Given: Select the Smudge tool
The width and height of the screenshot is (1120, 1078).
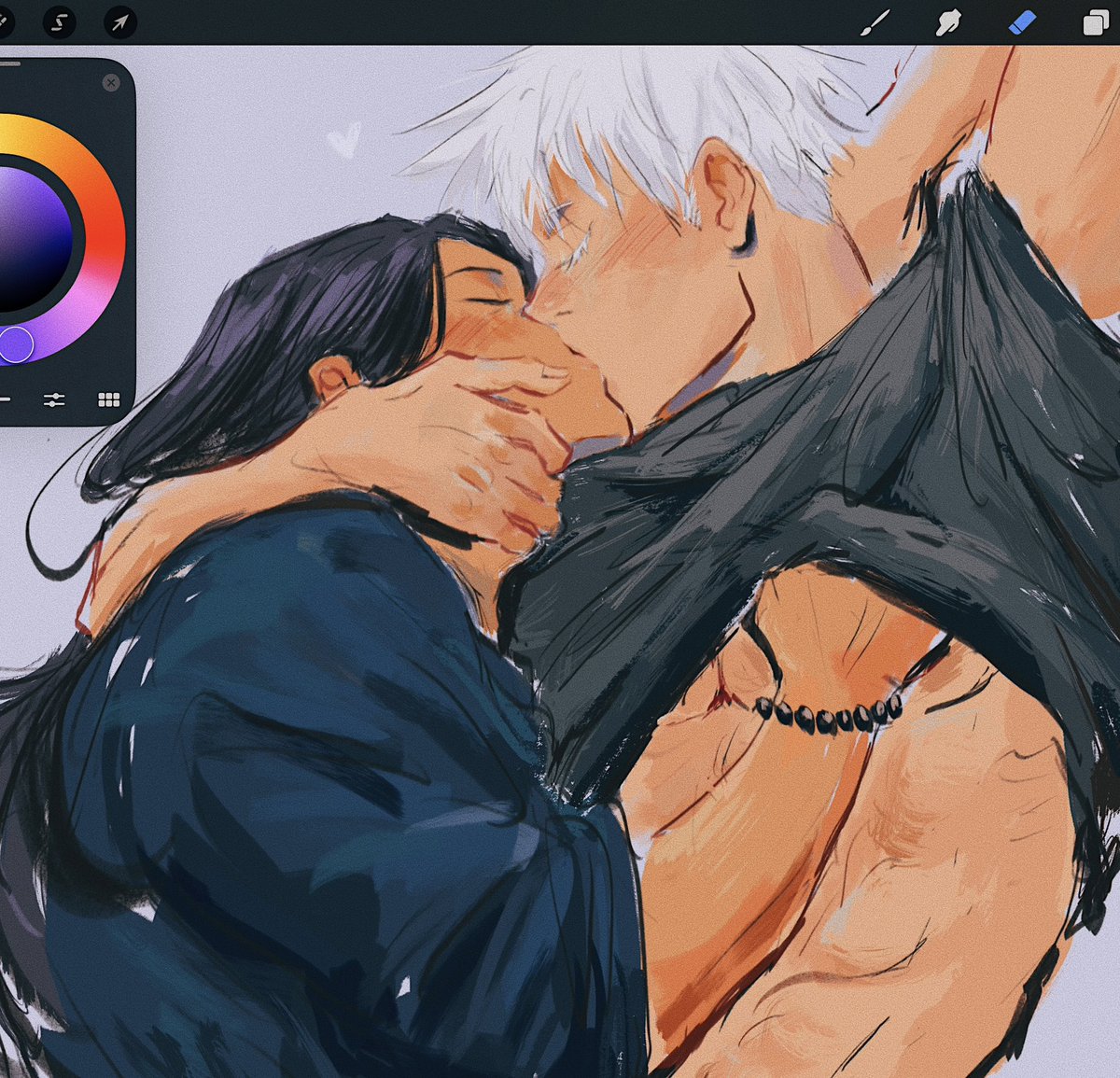Looking at the screenshot, I should pyautogui.click(x=949, y=22).
